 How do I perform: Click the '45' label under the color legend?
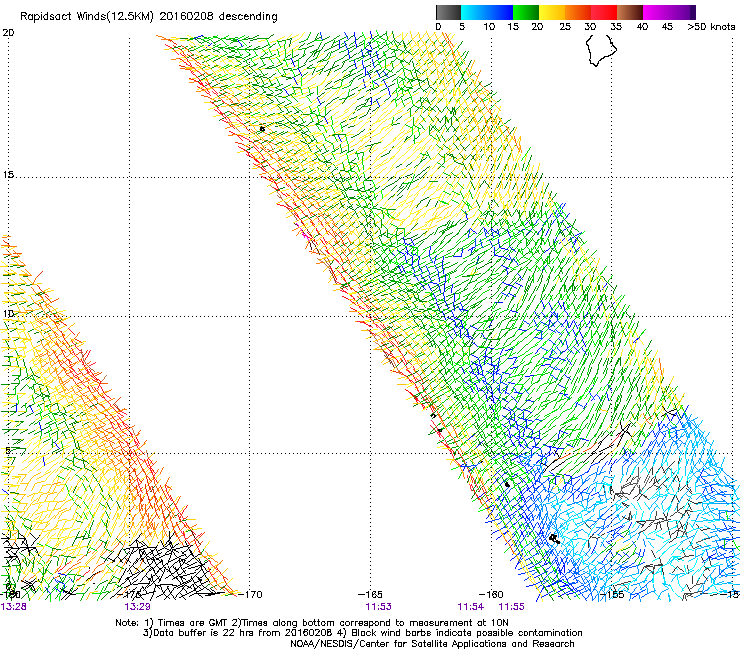tap(667, 27)
